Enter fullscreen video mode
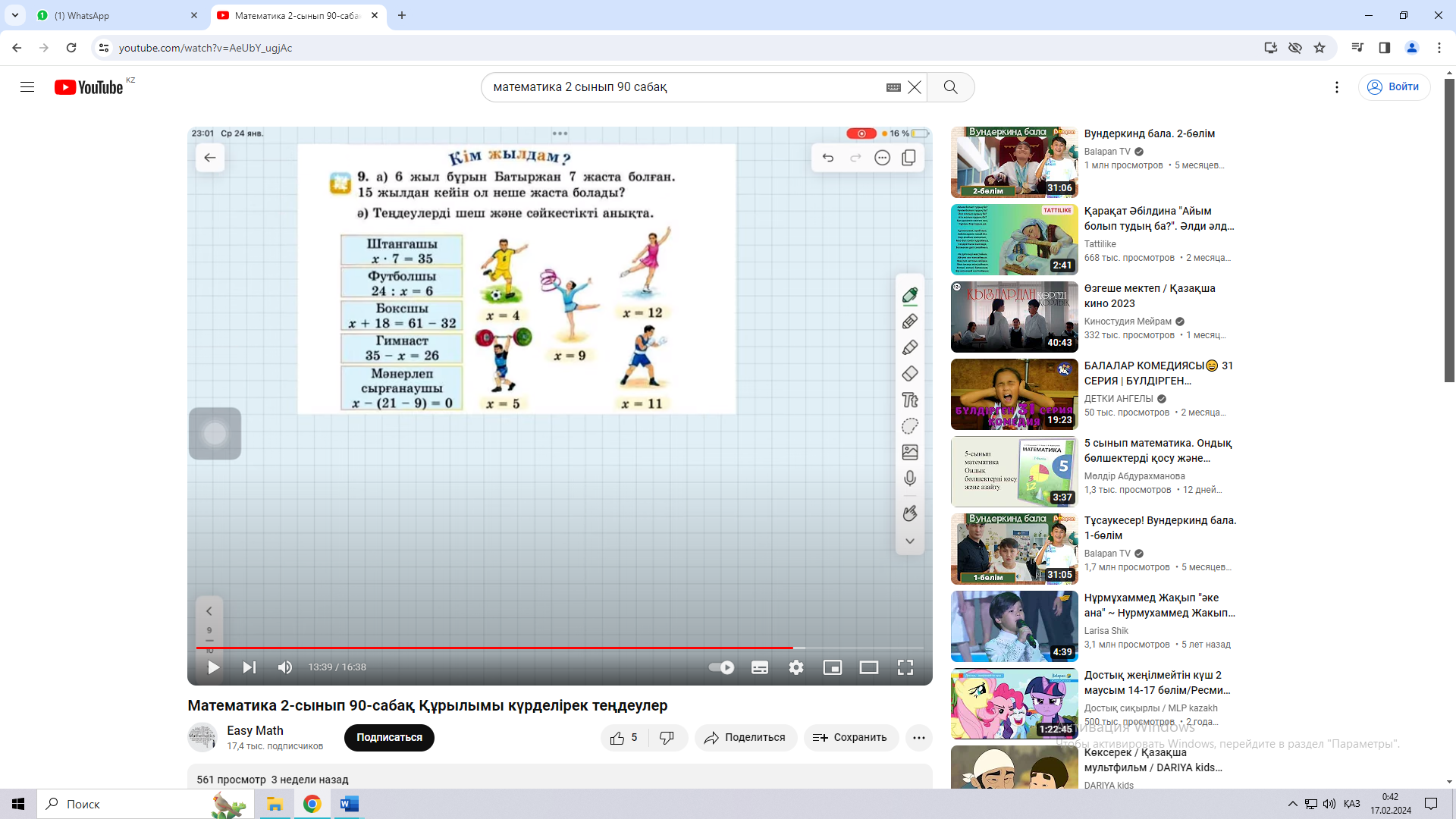Image resolution: width=1456 pixels, height=819 pixels. pyautogui.click(x=905, y=667)
